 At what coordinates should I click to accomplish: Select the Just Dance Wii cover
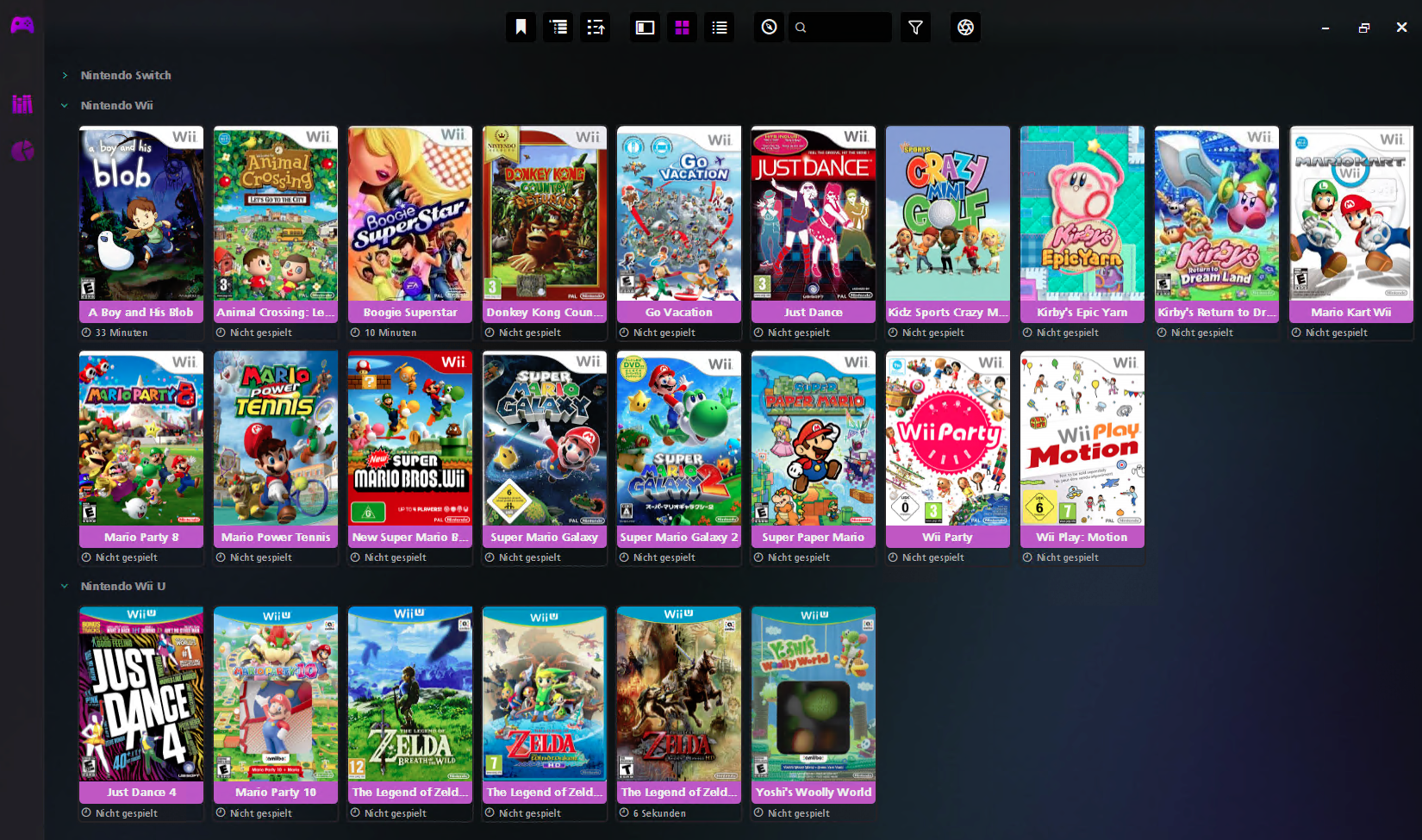point(814,214)
